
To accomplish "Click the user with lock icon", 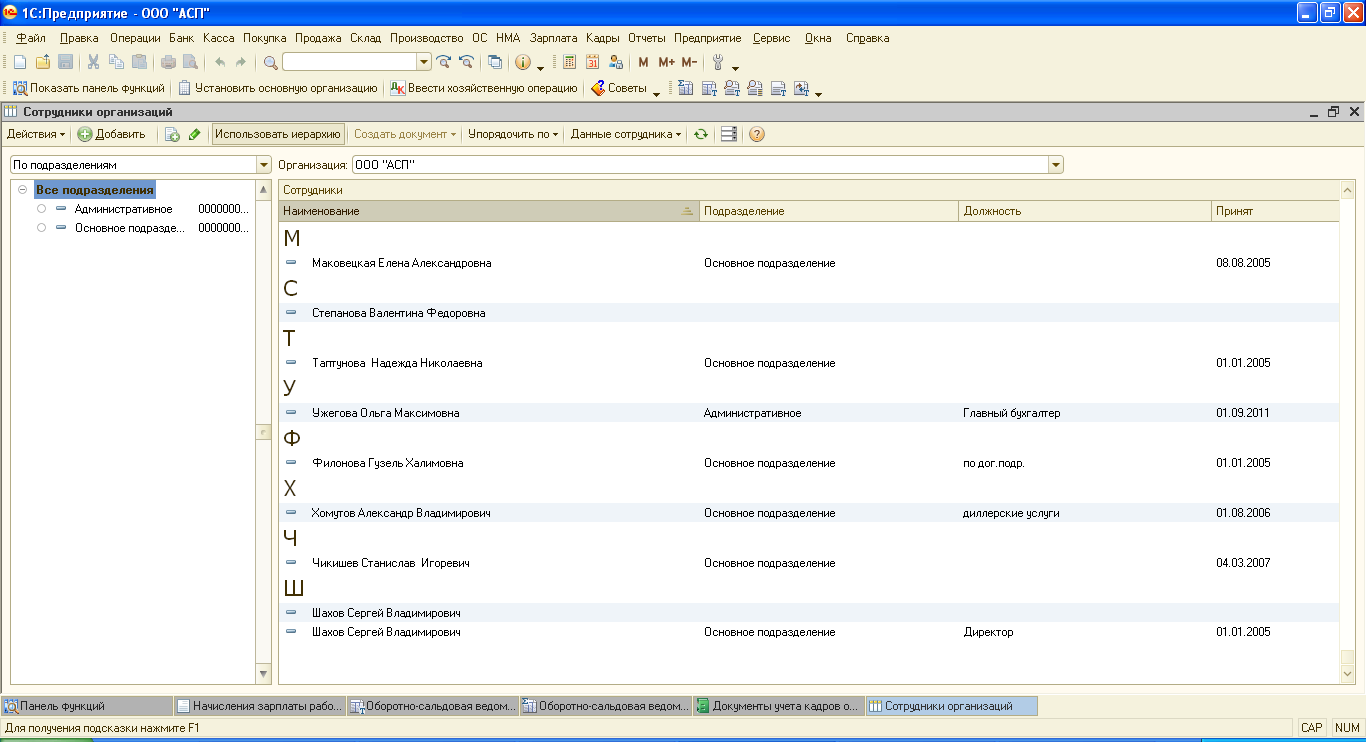I will 616,62.
